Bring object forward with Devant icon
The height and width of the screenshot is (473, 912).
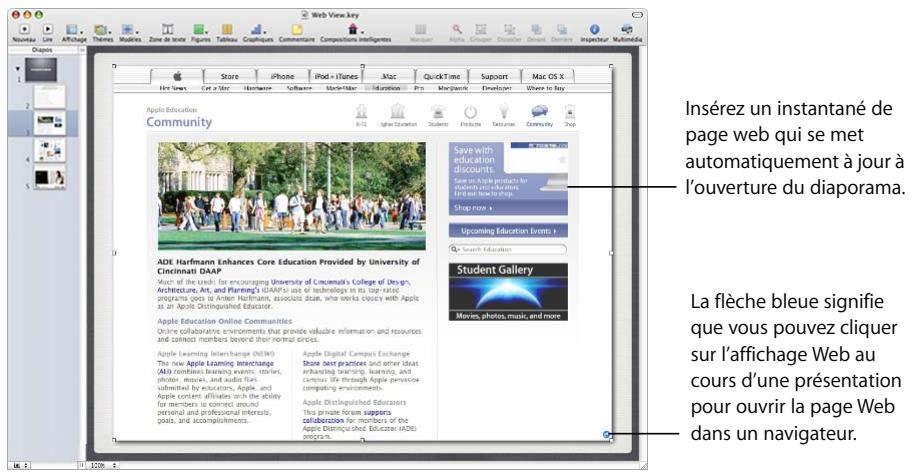[536, 29]
